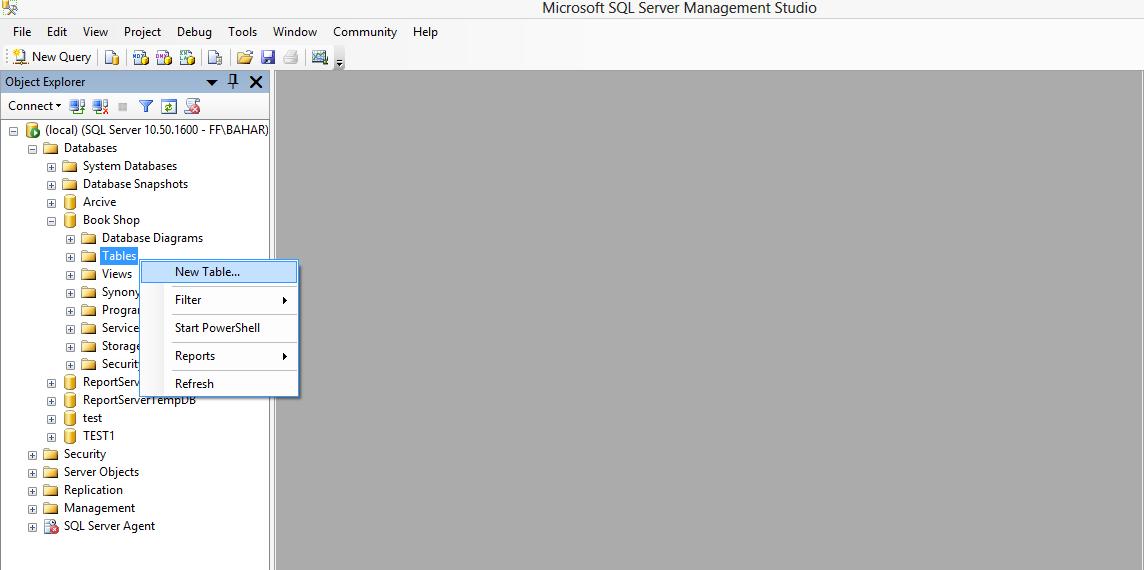Viewport: 1144px width, 570px height.
Task: Toggle the Object Explorer auto-hide pin
Action: point(234,82)
